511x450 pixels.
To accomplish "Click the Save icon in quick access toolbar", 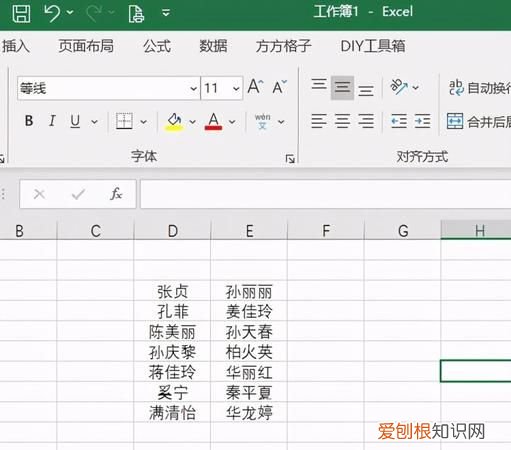I will coord(21,13).
